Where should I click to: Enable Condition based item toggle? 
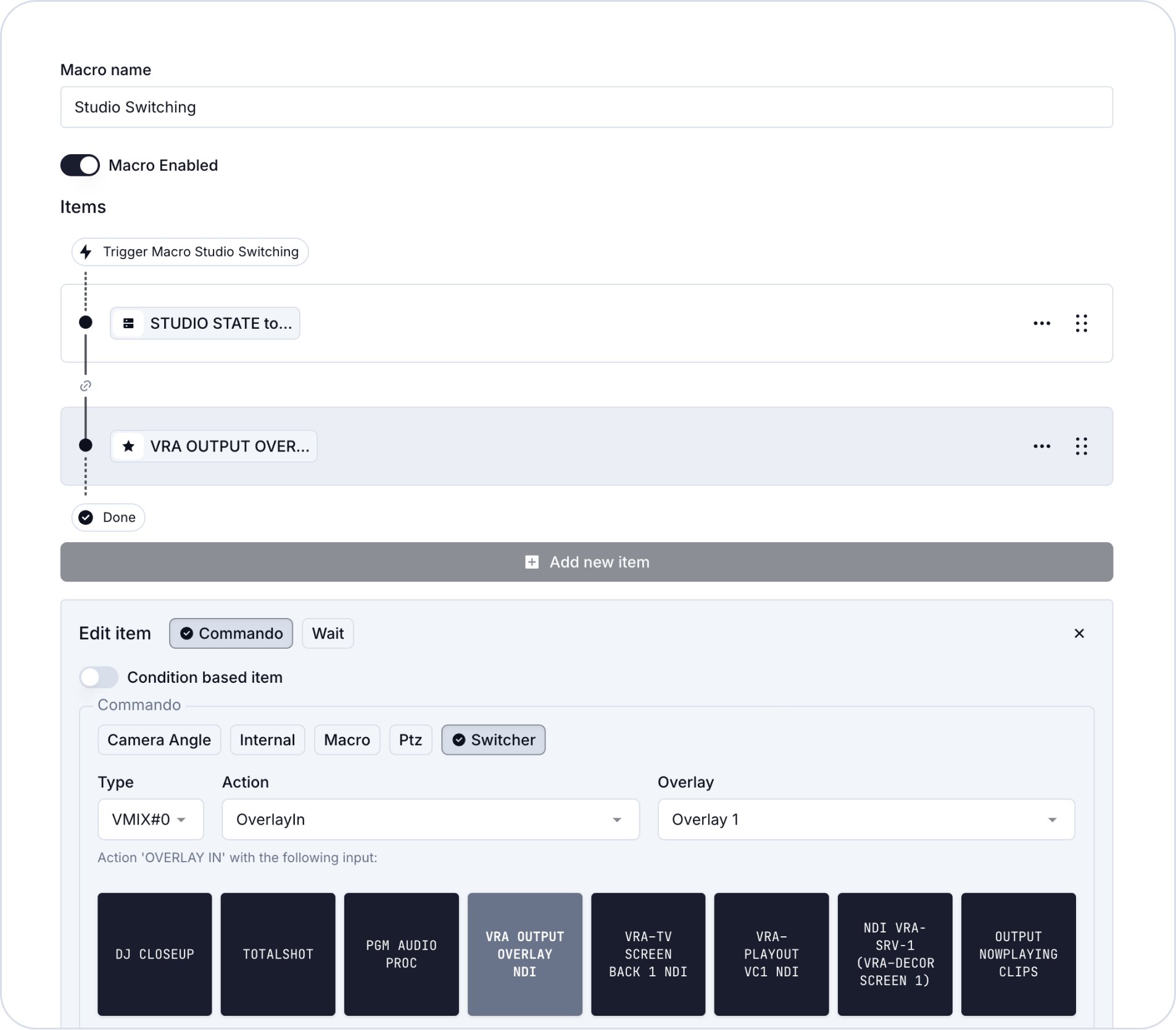click(x=99, y=677)
